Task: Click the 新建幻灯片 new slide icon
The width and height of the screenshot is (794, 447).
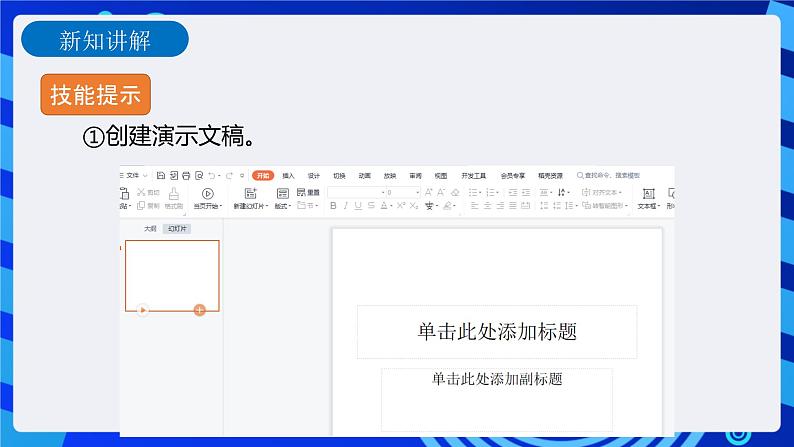Action: coord(251,193)
